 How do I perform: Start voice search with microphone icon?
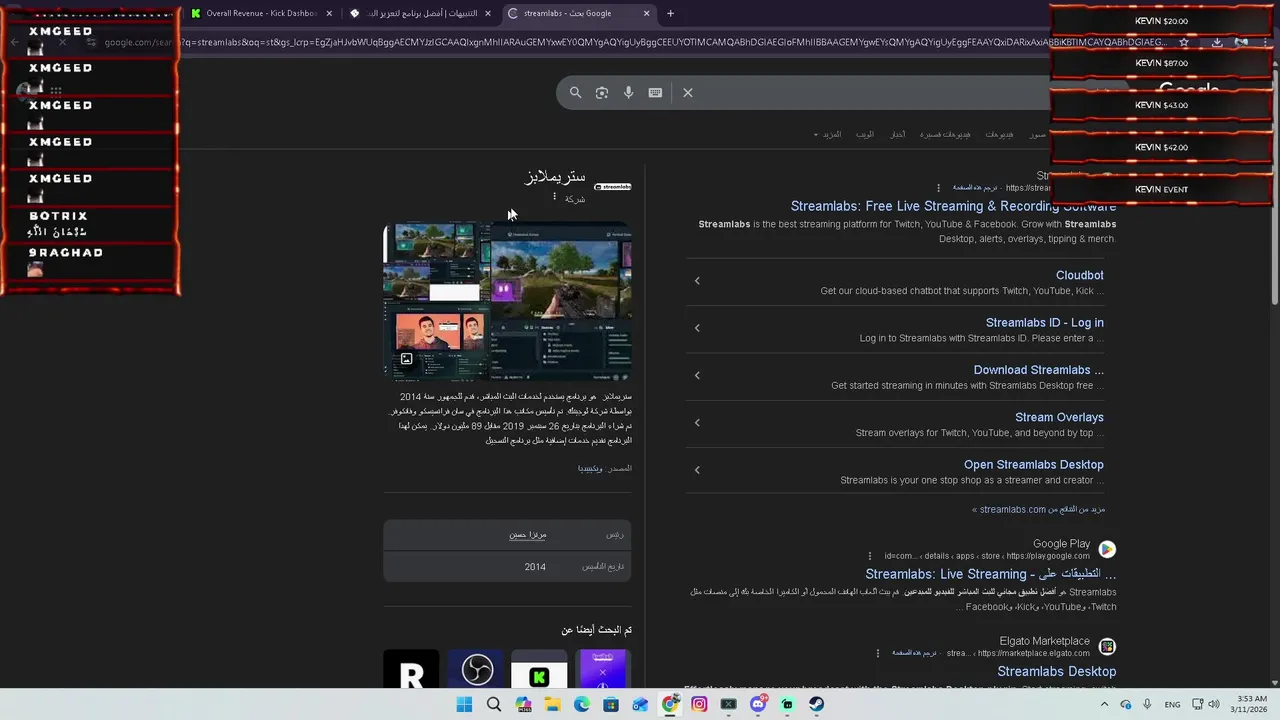(628, 92)
